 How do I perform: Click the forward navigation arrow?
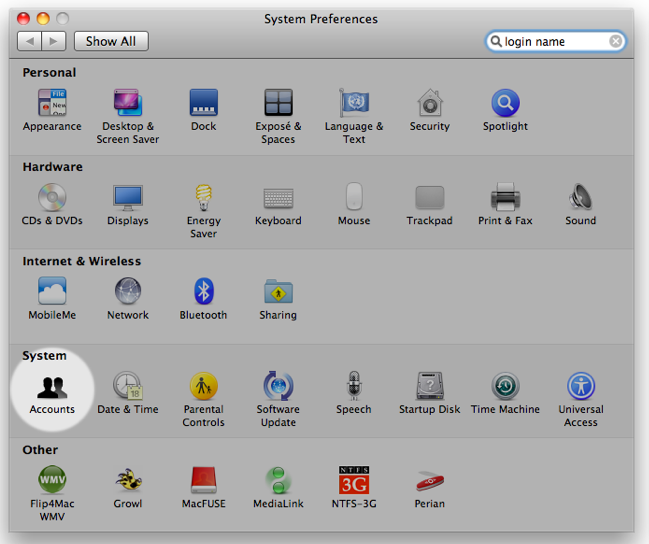click(53, 41)
